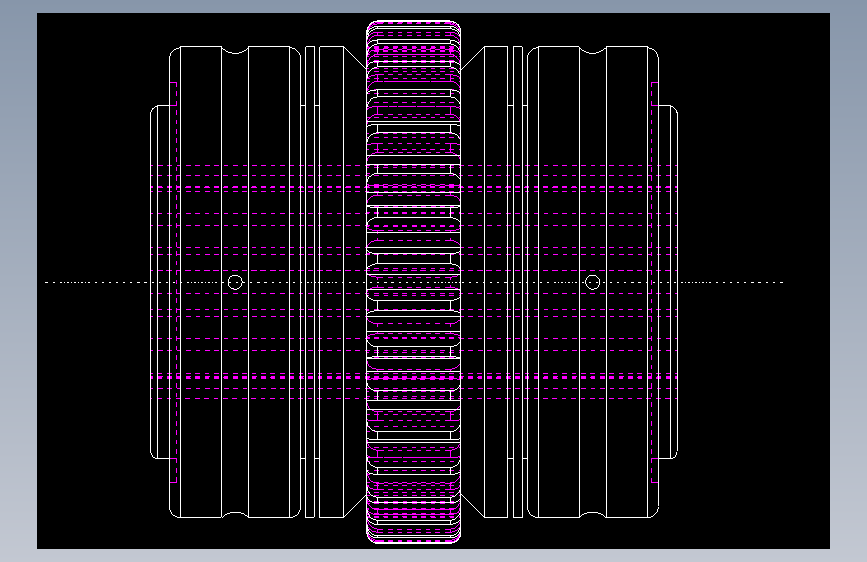
Task: Select the small circle on the left hub
Action: (235, 282)
